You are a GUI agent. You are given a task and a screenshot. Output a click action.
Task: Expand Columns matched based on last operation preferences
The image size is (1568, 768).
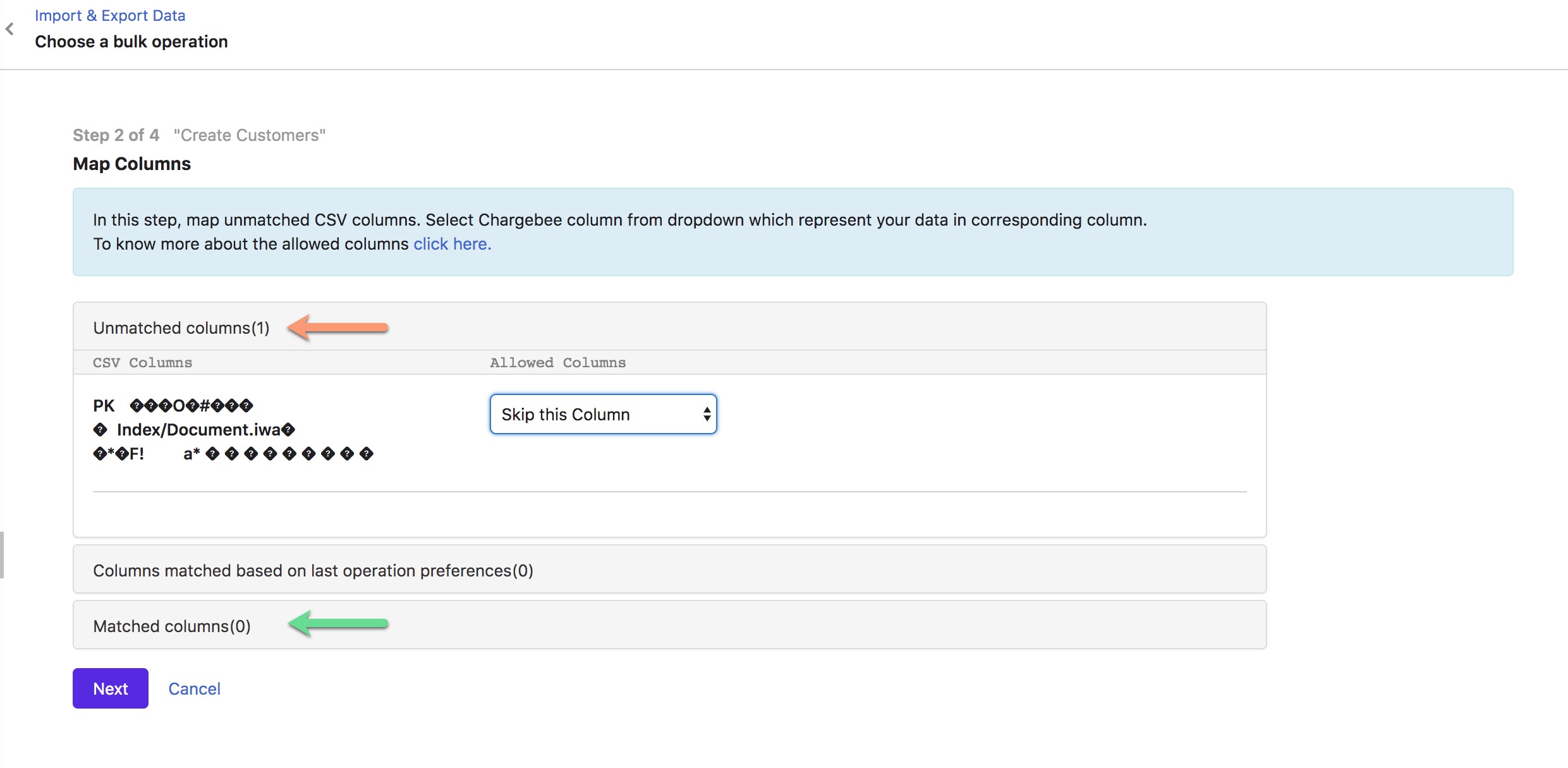(313, 570)
